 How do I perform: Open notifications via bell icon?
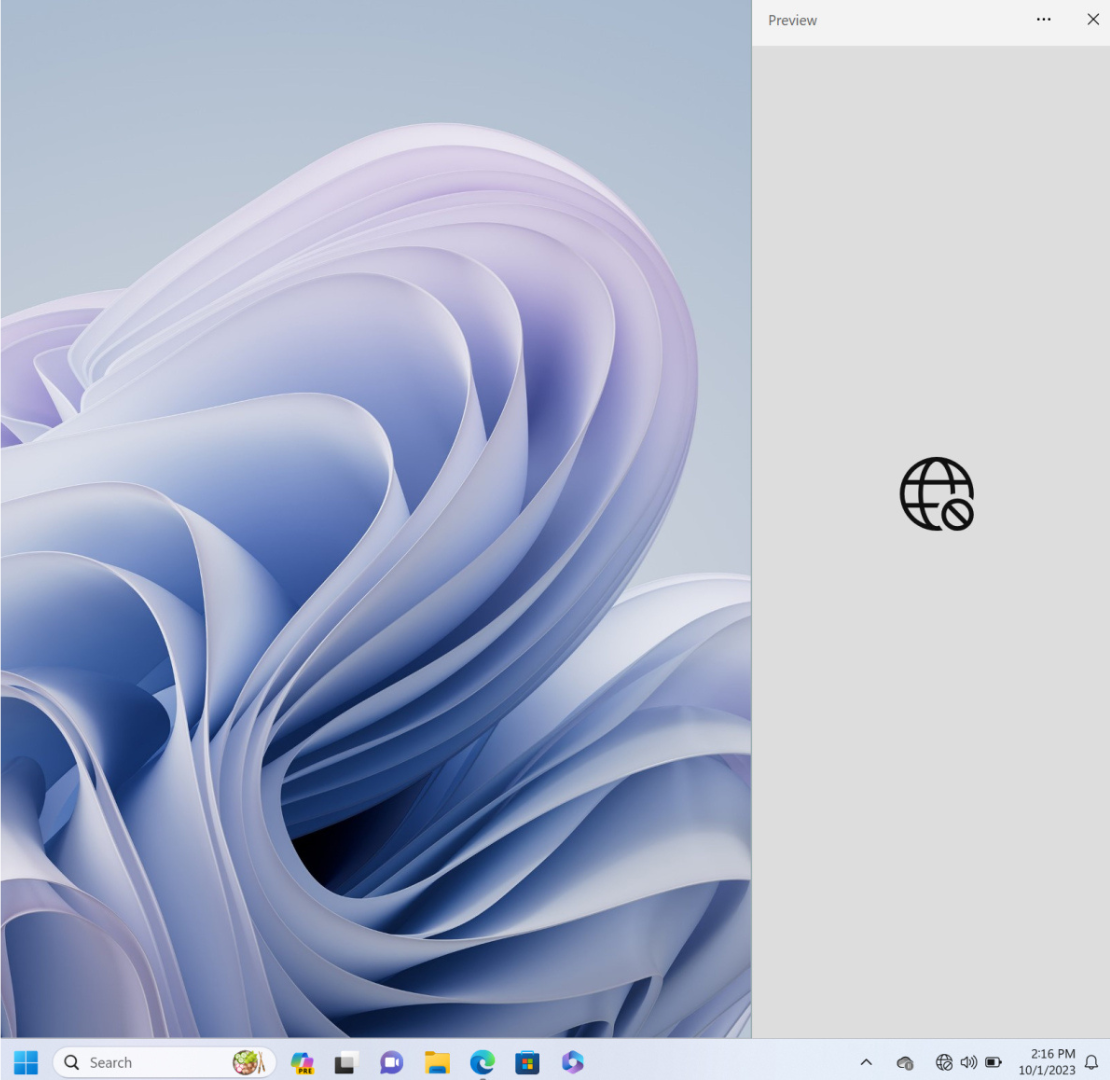(x=1091, y=1062)
